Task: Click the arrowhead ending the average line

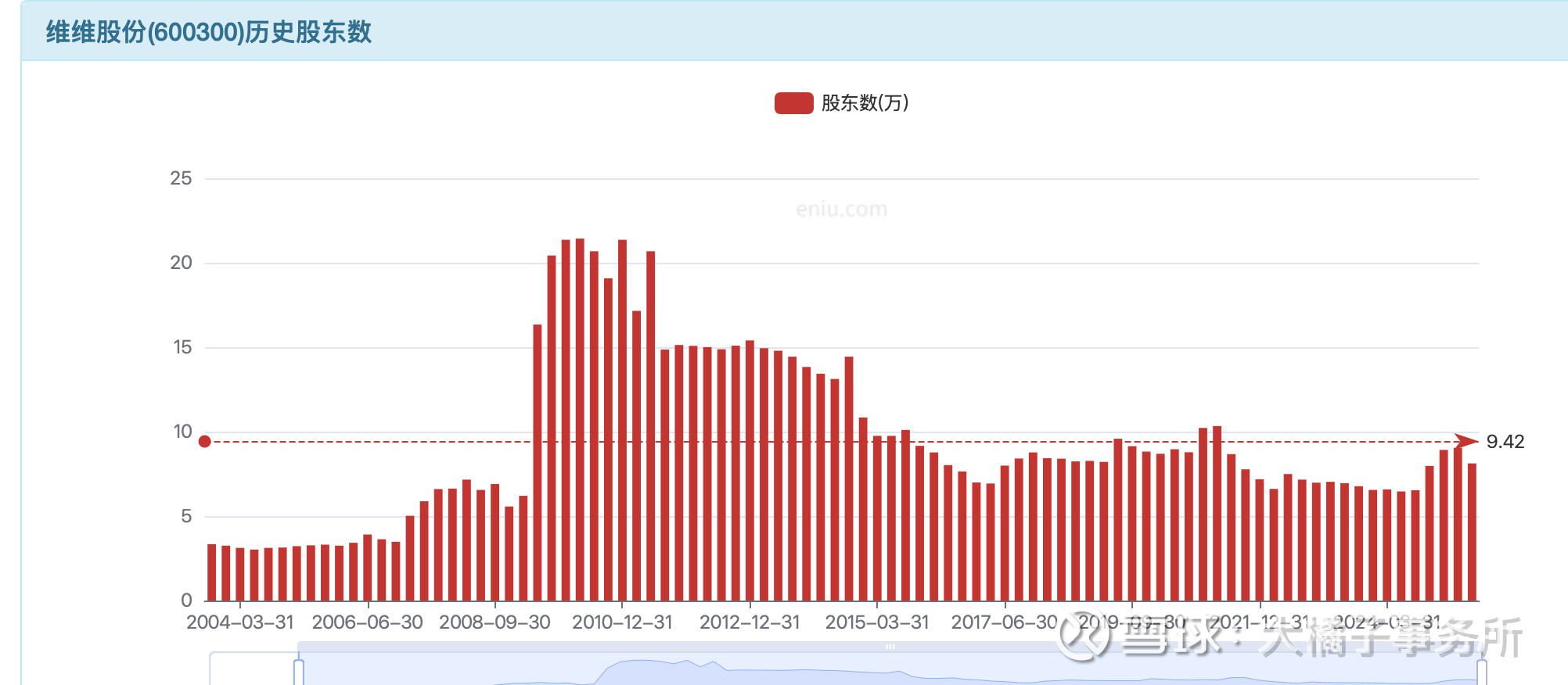Action: pos(1467,442)
